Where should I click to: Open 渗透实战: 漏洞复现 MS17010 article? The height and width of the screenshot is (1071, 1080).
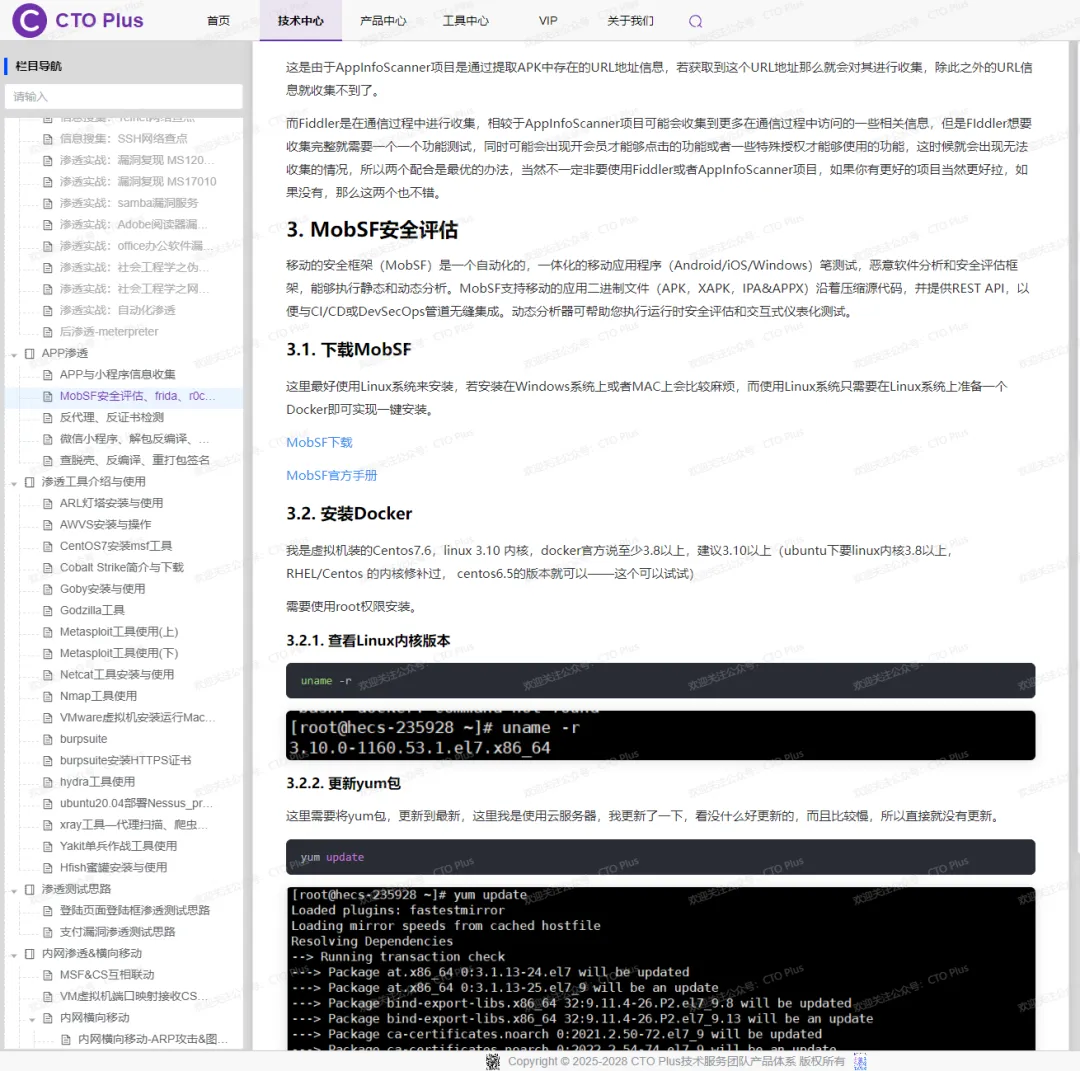[x=138, y=181]
